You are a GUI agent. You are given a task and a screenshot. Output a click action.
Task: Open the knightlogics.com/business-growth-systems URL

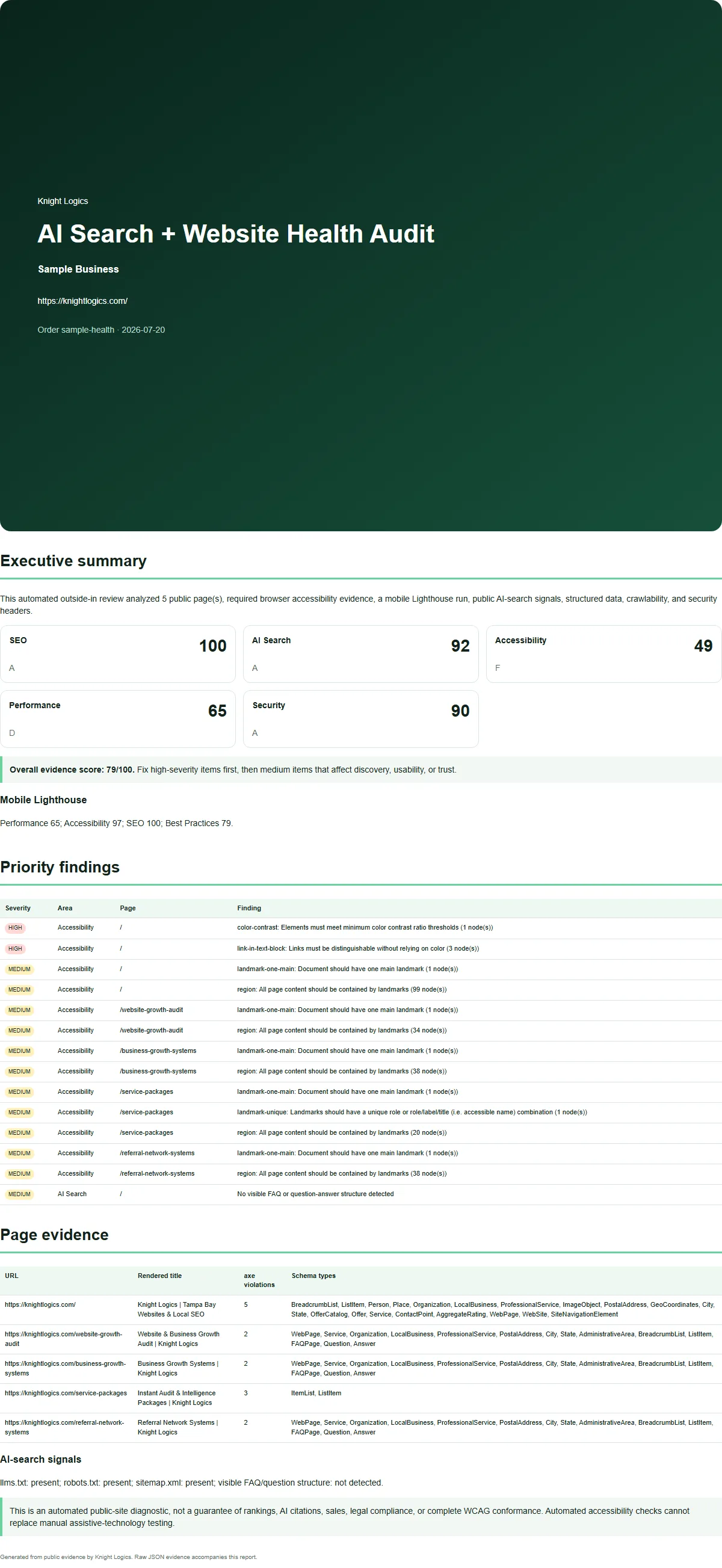[x=65, y=1368]
